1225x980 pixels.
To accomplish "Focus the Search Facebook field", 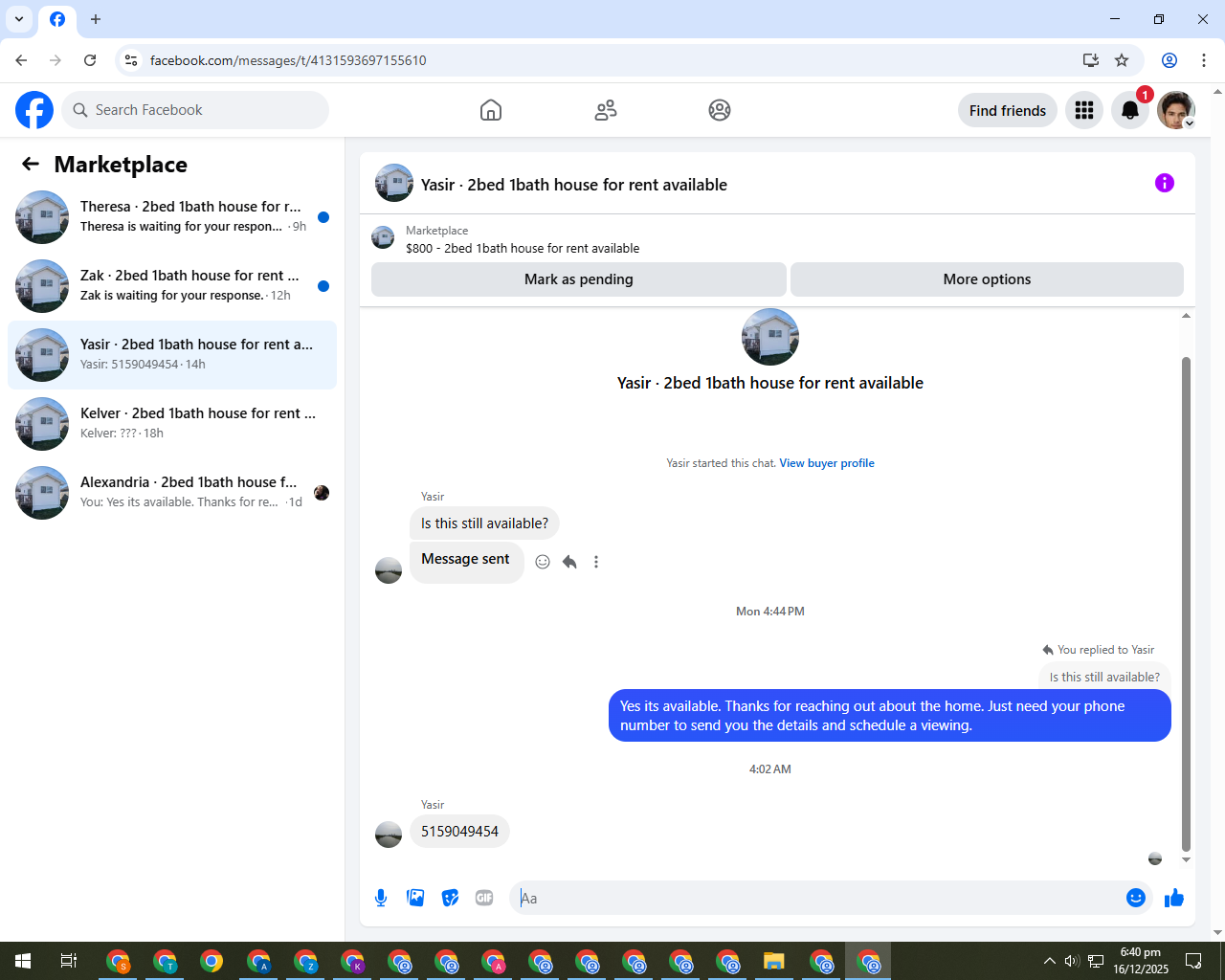I will pos(195,110).
